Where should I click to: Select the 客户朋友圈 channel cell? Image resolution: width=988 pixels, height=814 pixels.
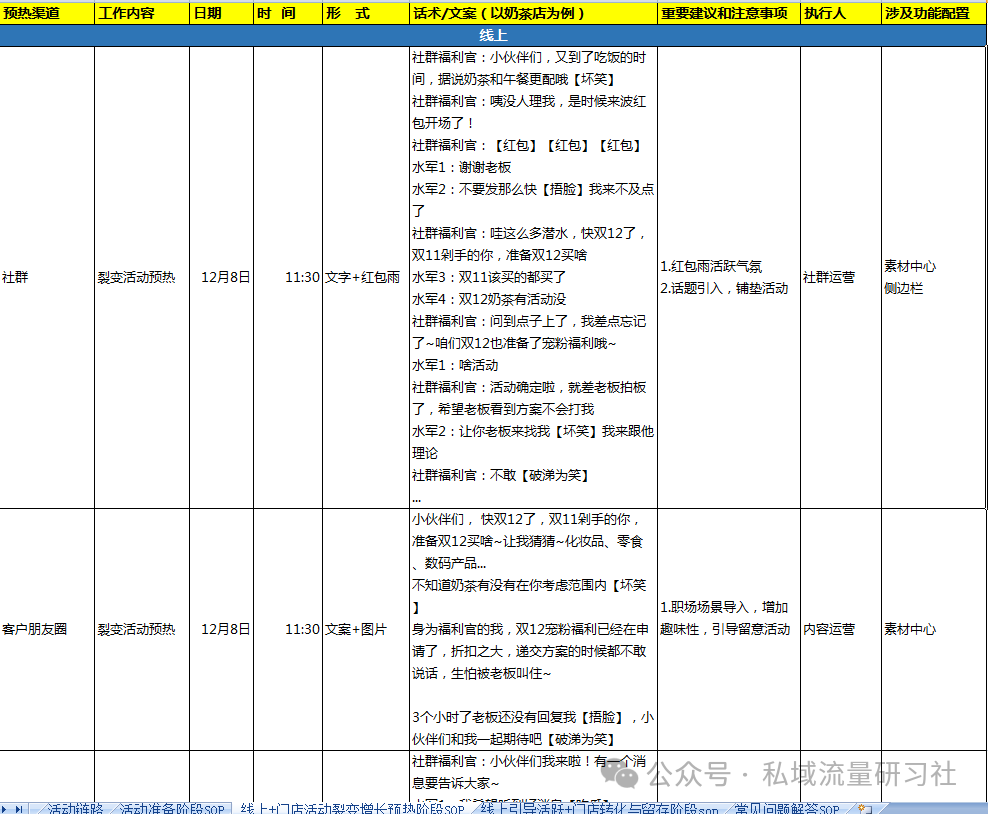click(47, 629)
